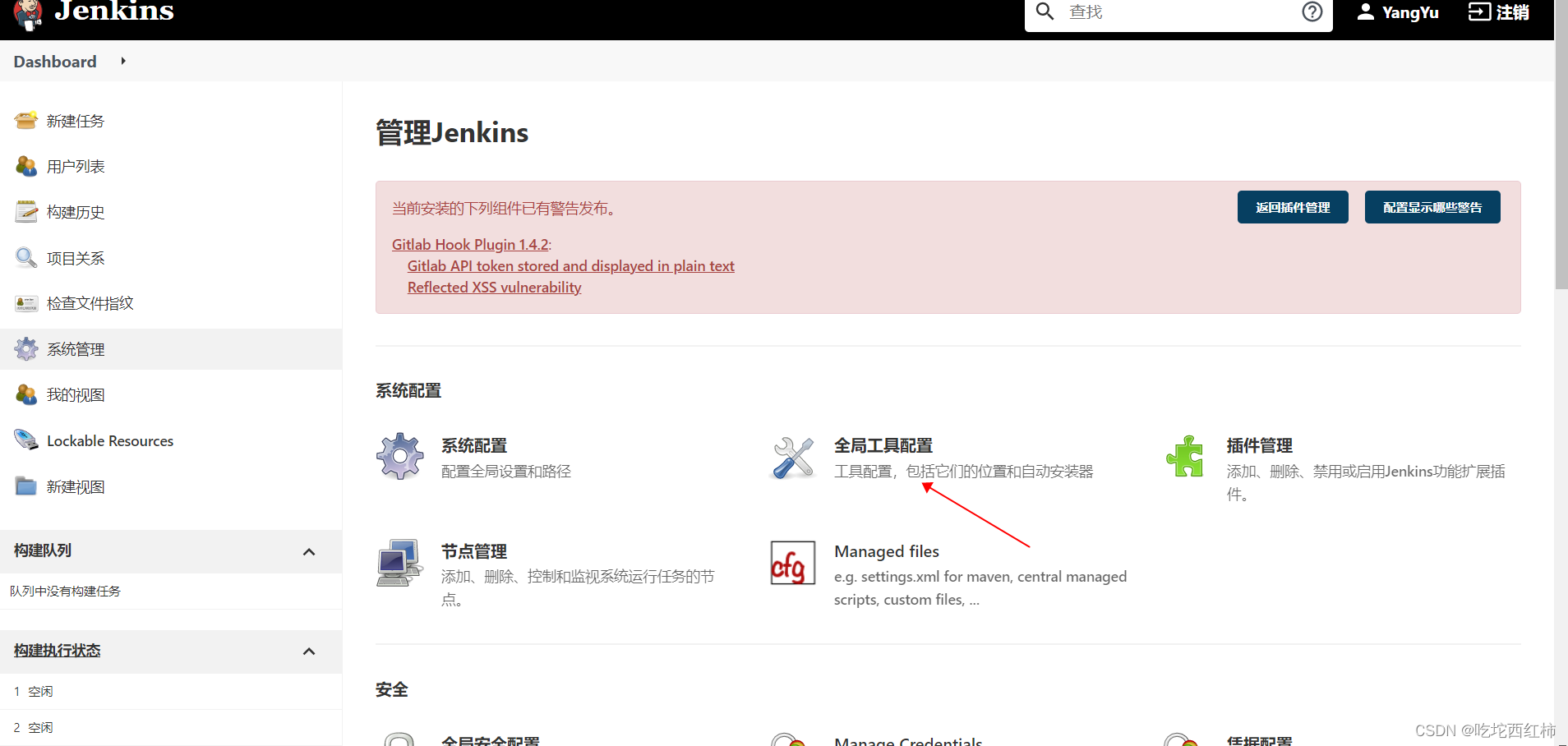Open 插件管理 link
This screenshot has height=746, width=1568.
tap(1260, 445)
